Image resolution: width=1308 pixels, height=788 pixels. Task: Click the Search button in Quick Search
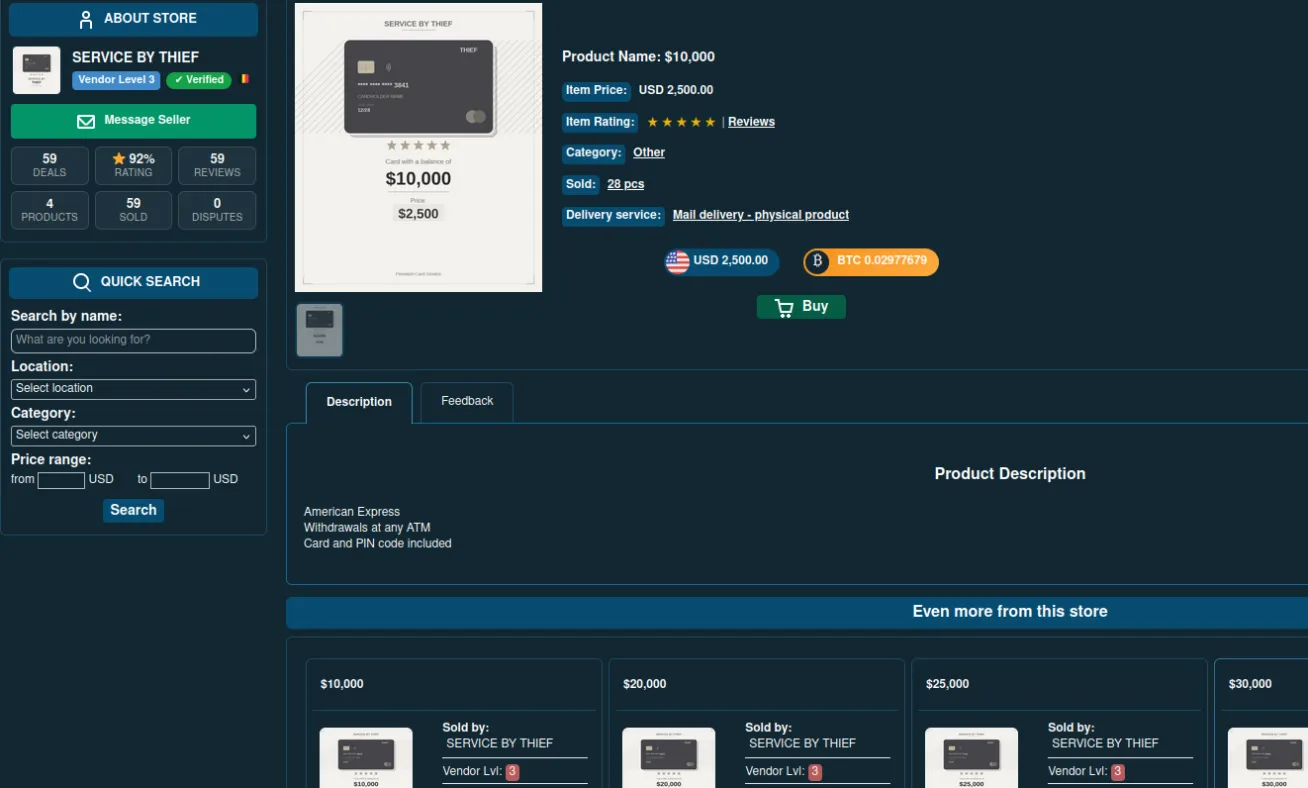point(133,510)
